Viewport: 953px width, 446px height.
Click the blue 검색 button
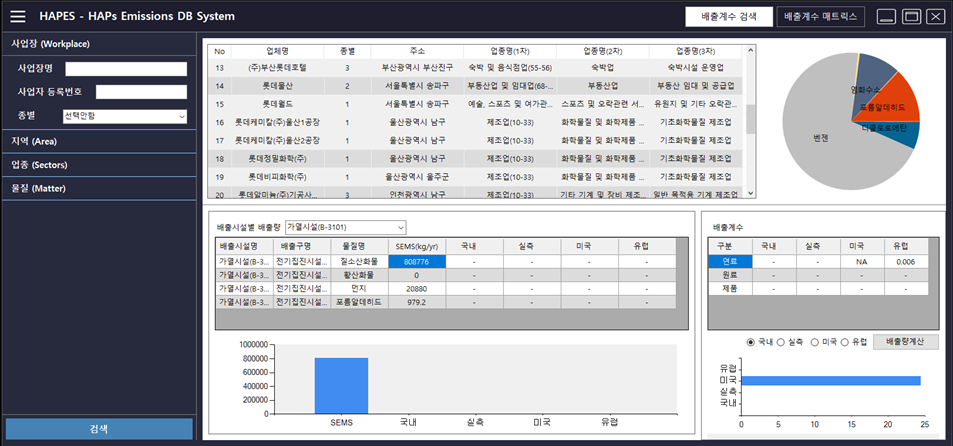[100, 428]
